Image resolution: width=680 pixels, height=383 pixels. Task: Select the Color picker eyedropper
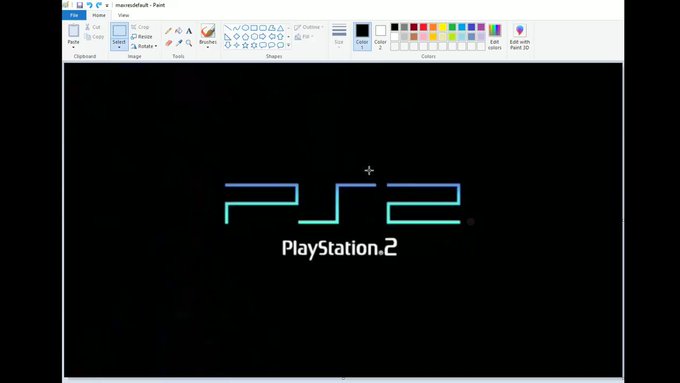[x=179, y=43]
